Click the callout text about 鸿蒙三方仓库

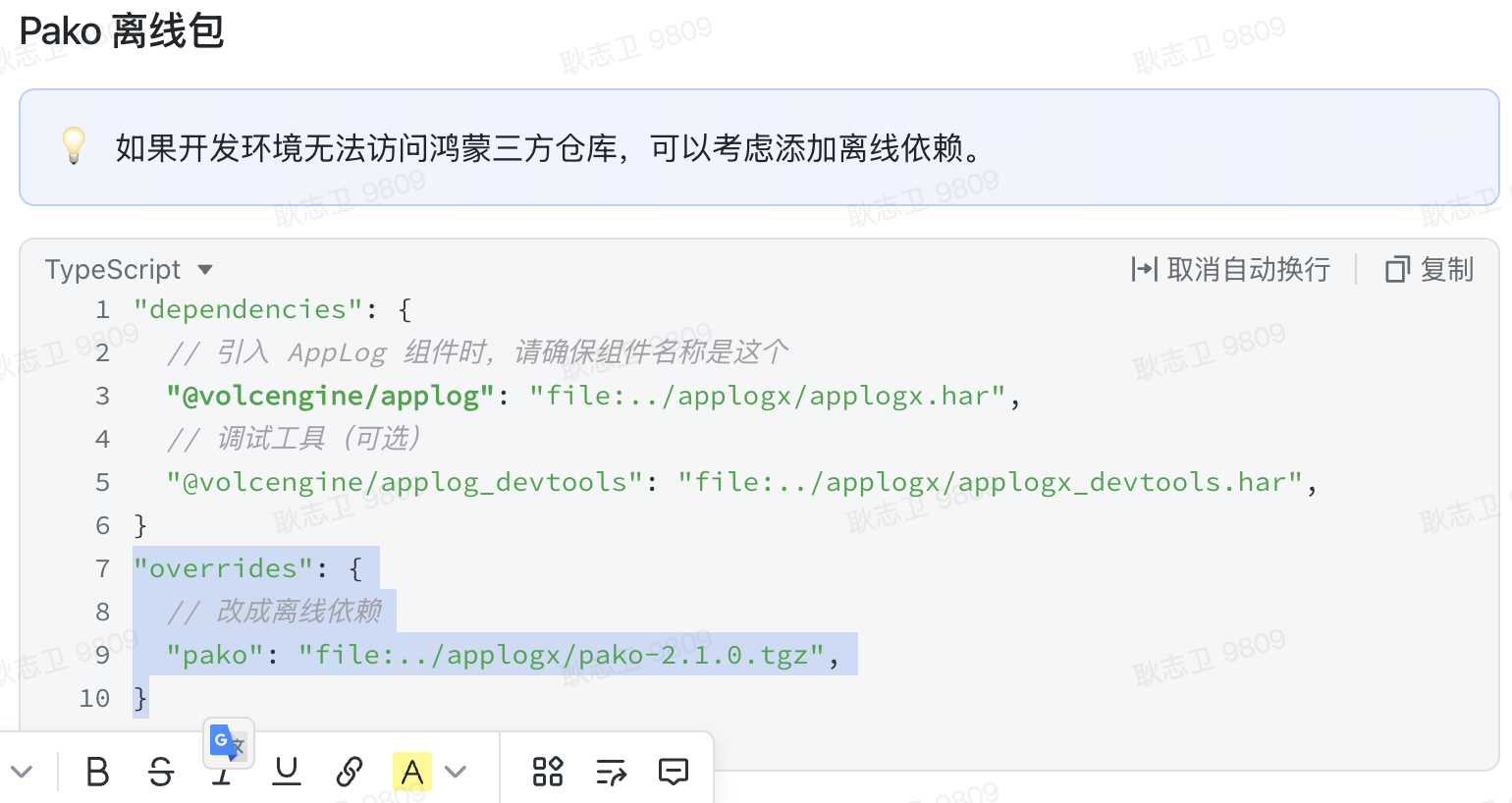tap(551, 147)
